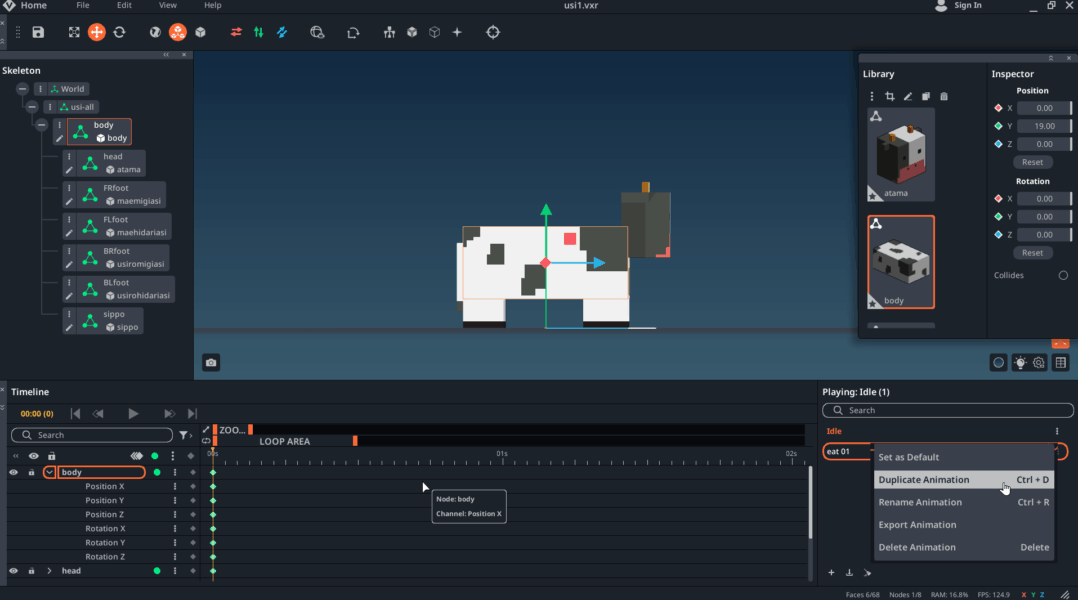Jump to the timeline start
The image size is (1078, 600).
(x=76, y=414)
